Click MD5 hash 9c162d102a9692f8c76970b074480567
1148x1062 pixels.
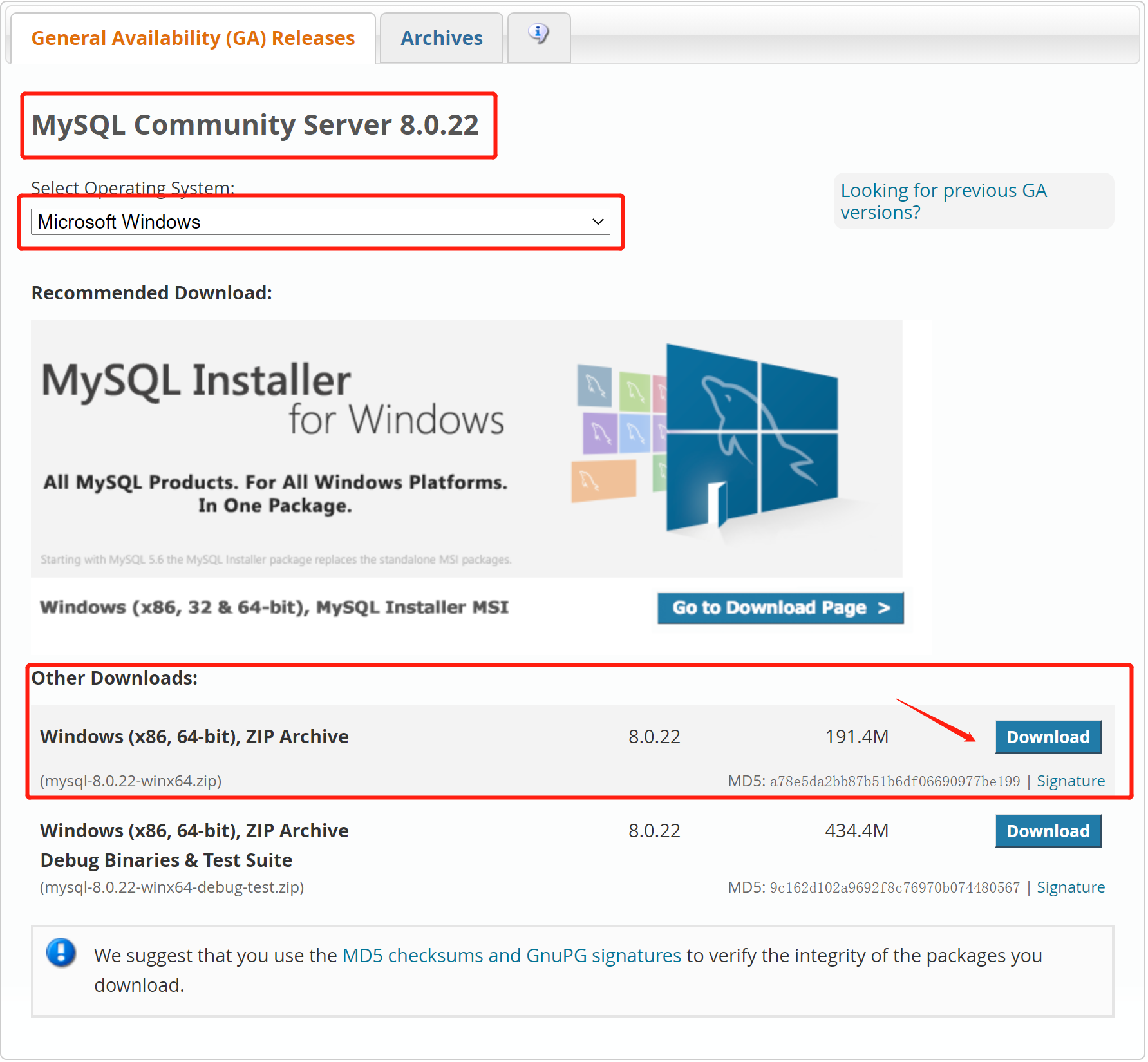[895, 888]
